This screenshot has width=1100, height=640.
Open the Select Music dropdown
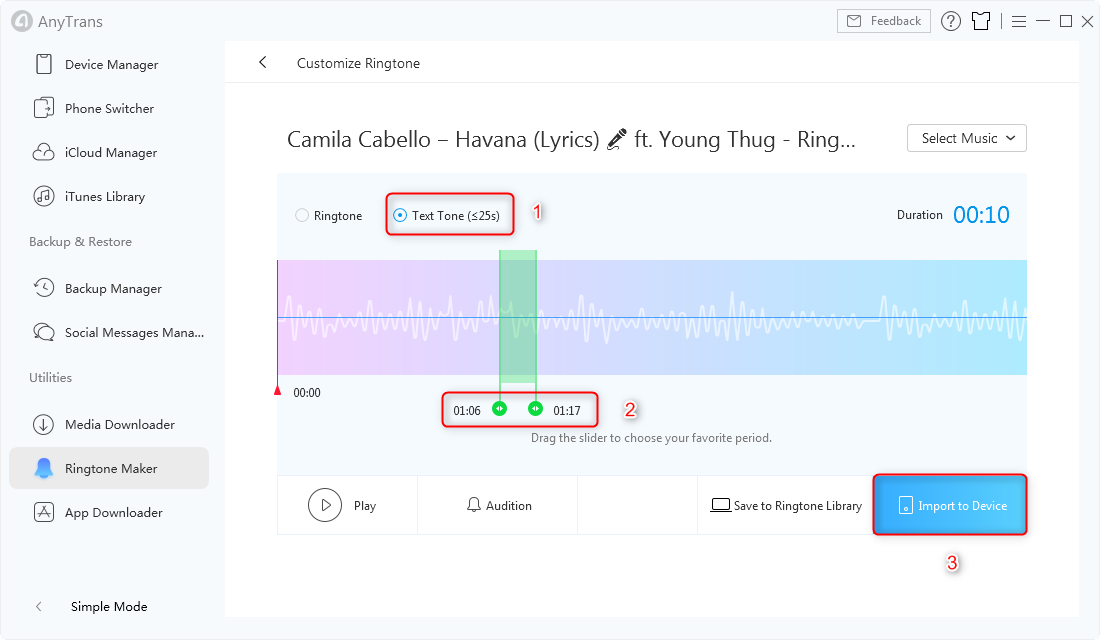[x=966, y=138]
